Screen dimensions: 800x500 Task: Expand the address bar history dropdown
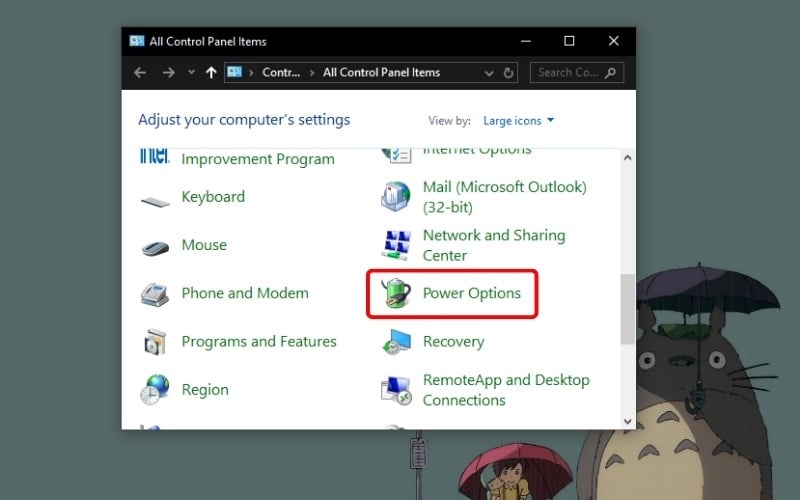(x=488, y=73)
